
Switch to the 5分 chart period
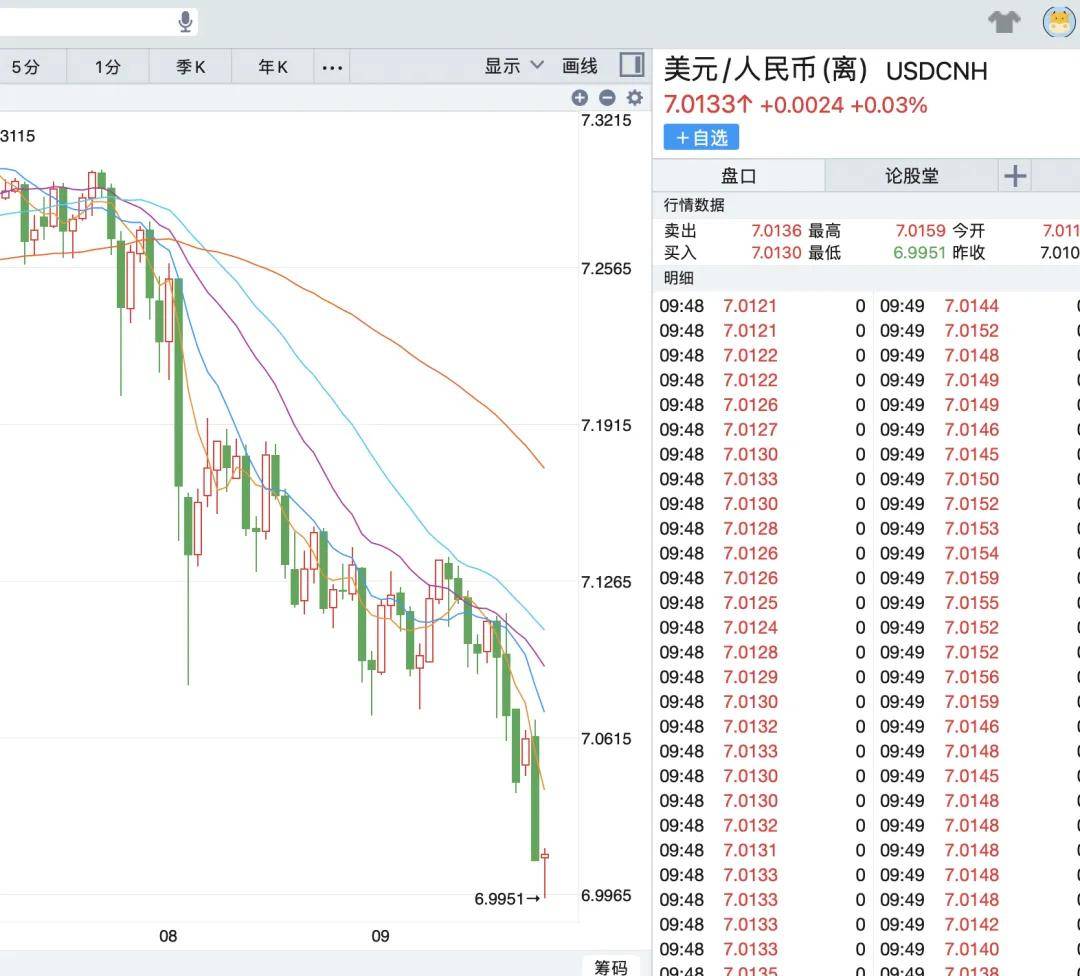click(25, 67)
